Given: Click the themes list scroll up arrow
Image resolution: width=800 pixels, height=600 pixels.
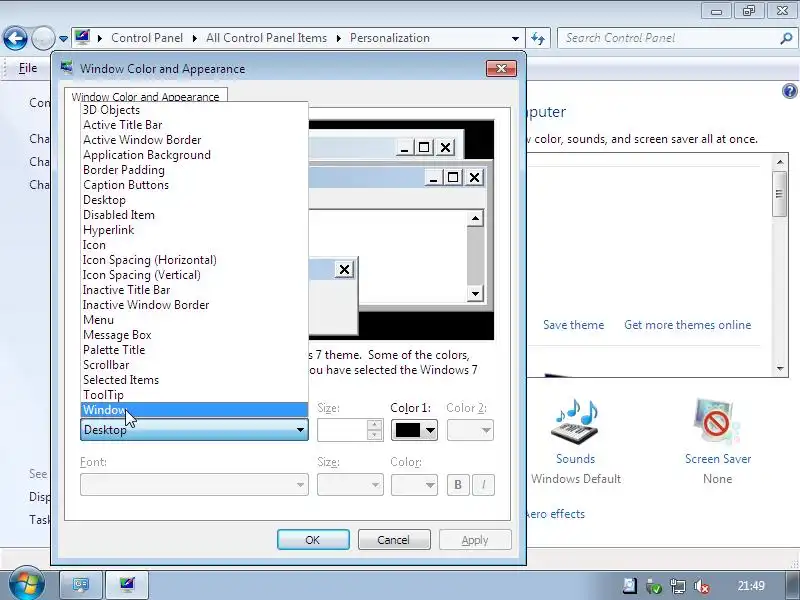Looking at the screenshot, I should (780, 162).
